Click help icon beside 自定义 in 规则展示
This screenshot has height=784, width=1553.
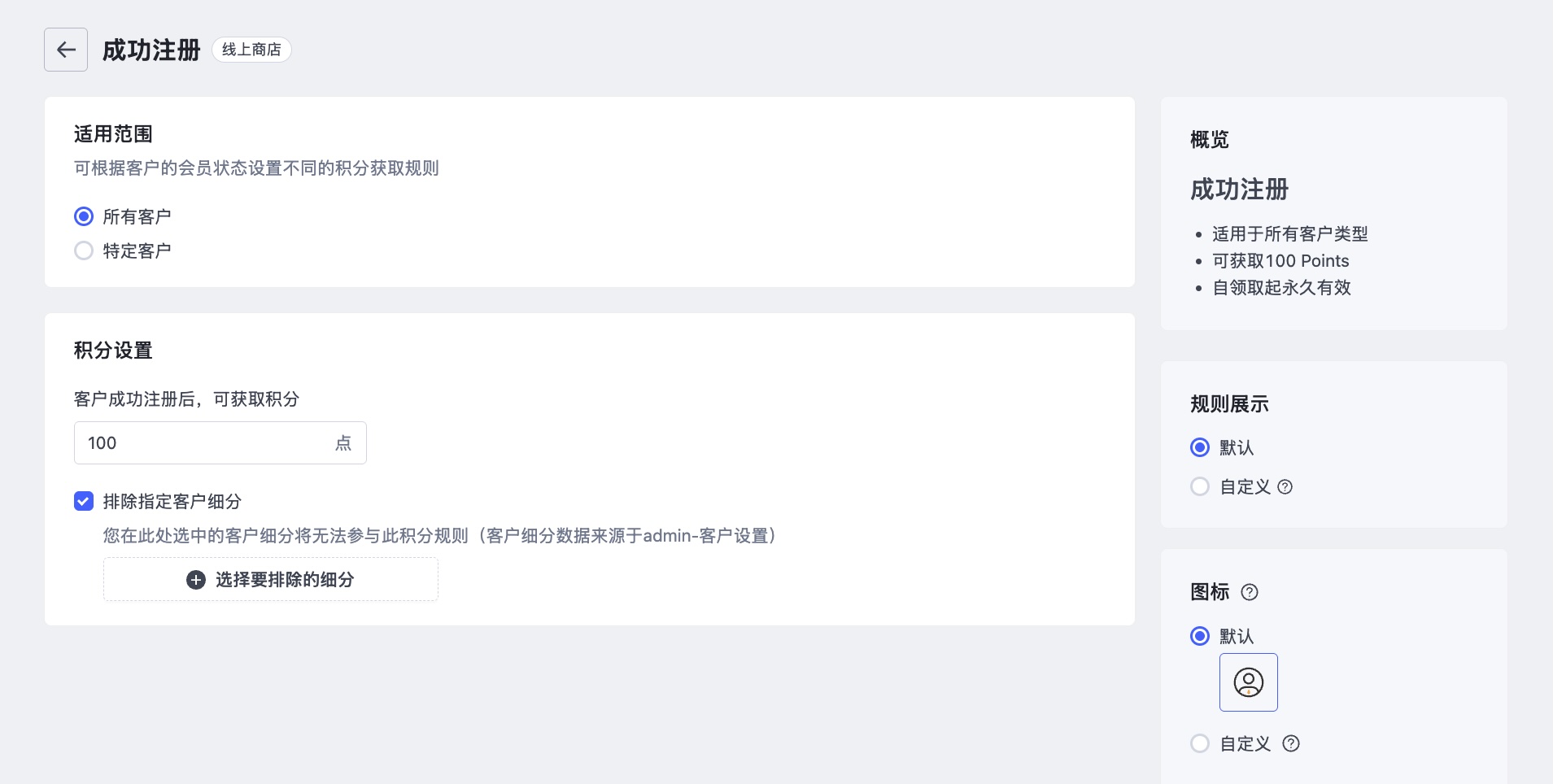tap(1285, 486)
